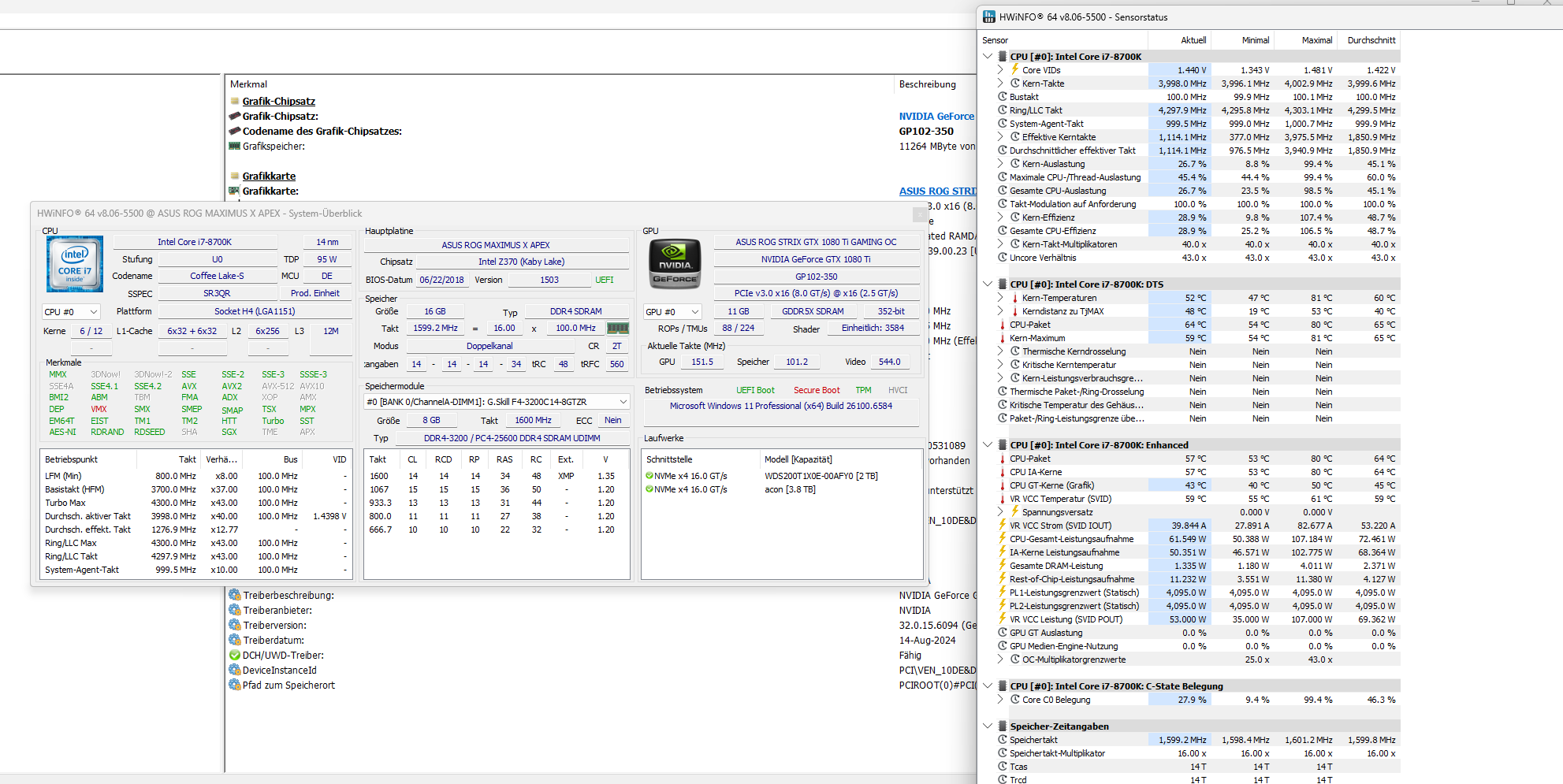Screen dimensions: 1563x784
Task: Expand the OC-Multiplikatorgrenzwerte row
Action: pos(1001,660)
